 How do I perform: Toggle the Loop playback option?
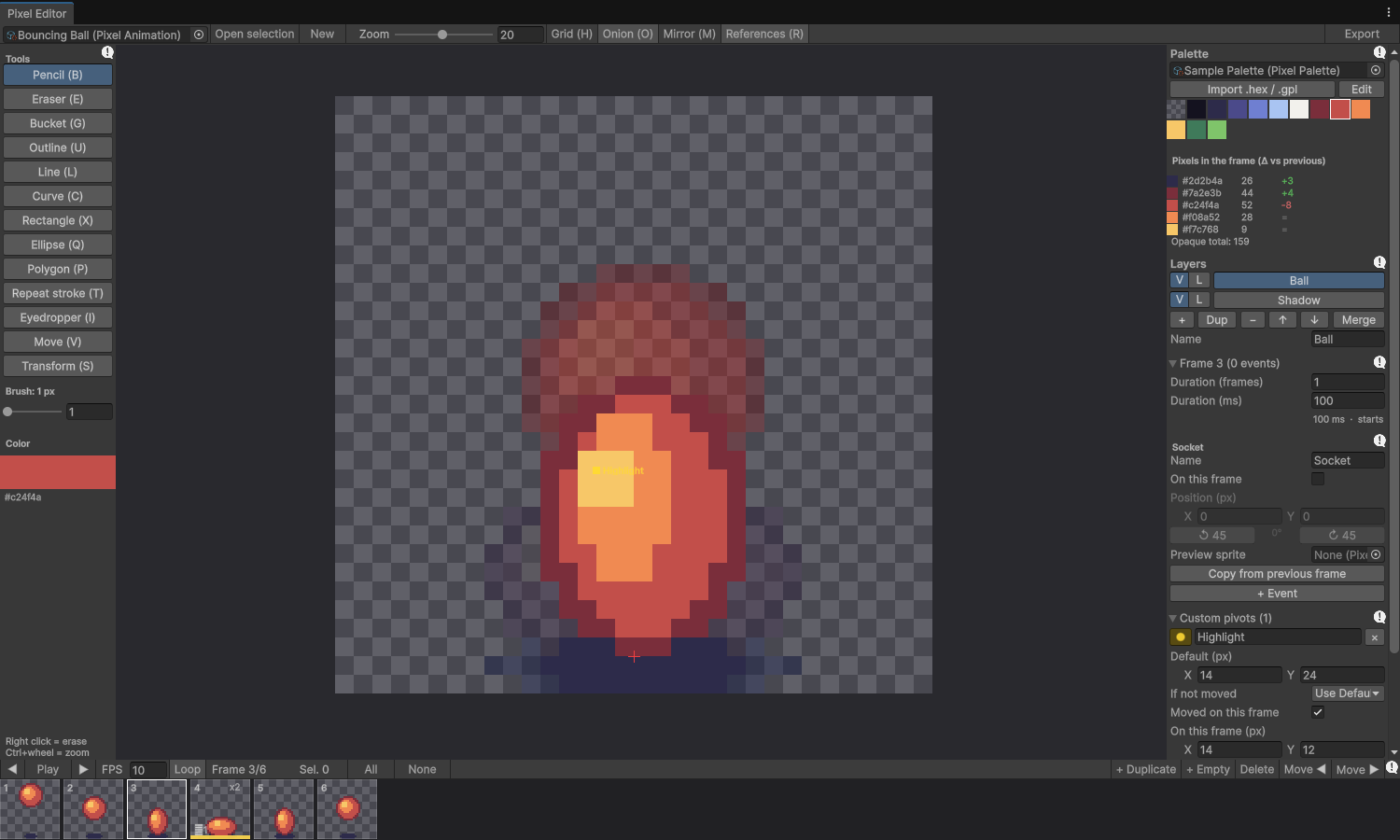[x=187, y=769]
